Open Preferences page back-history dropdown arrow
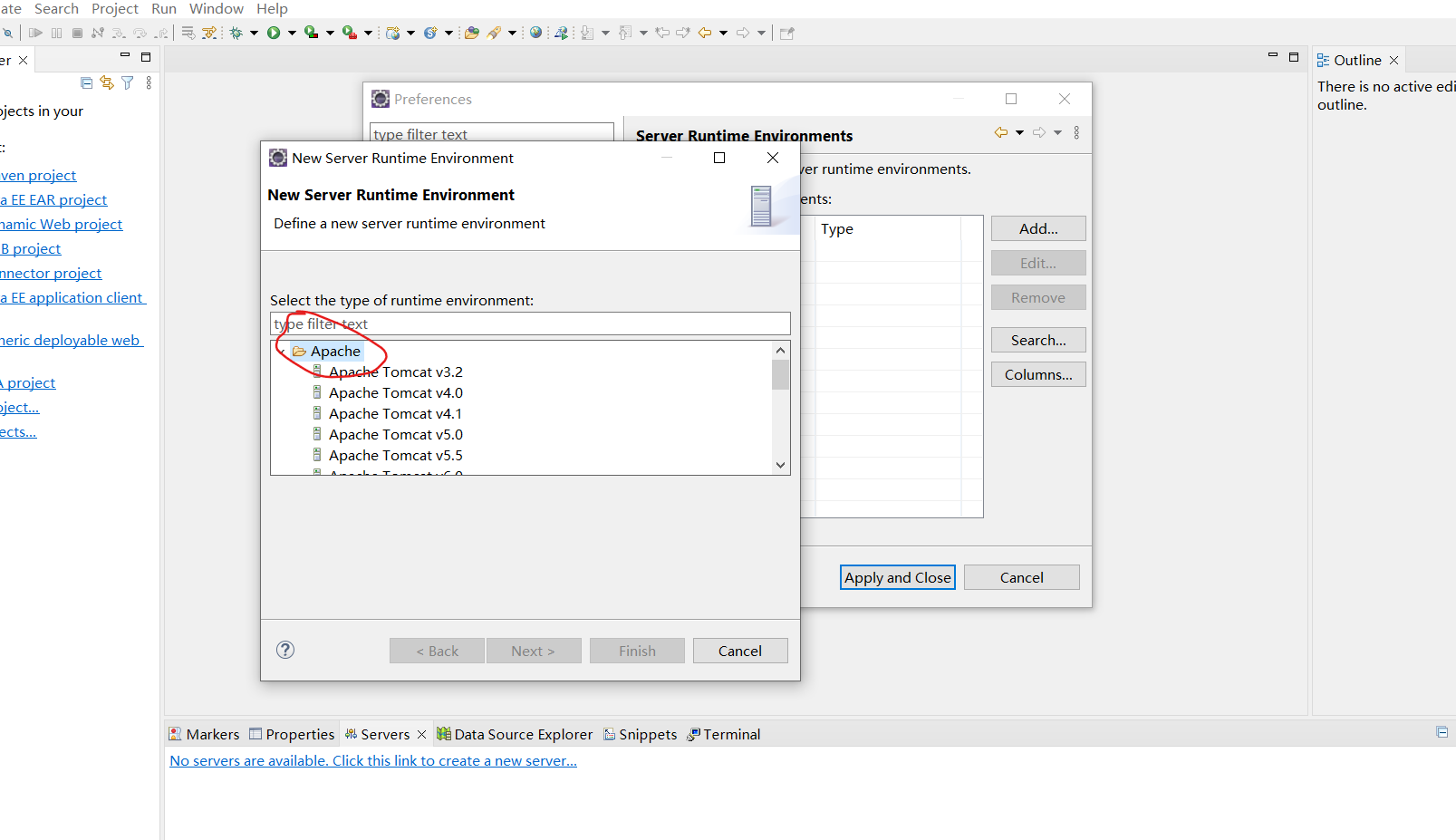This screenshot has height=840, width=1456. point(1019,133)
